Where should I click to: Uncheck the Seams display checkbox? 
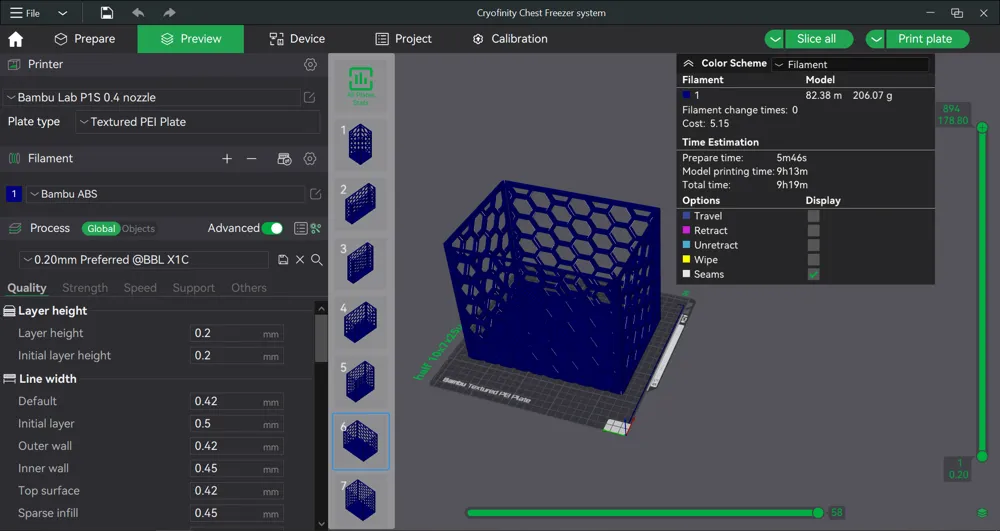[x=813, y=275]
